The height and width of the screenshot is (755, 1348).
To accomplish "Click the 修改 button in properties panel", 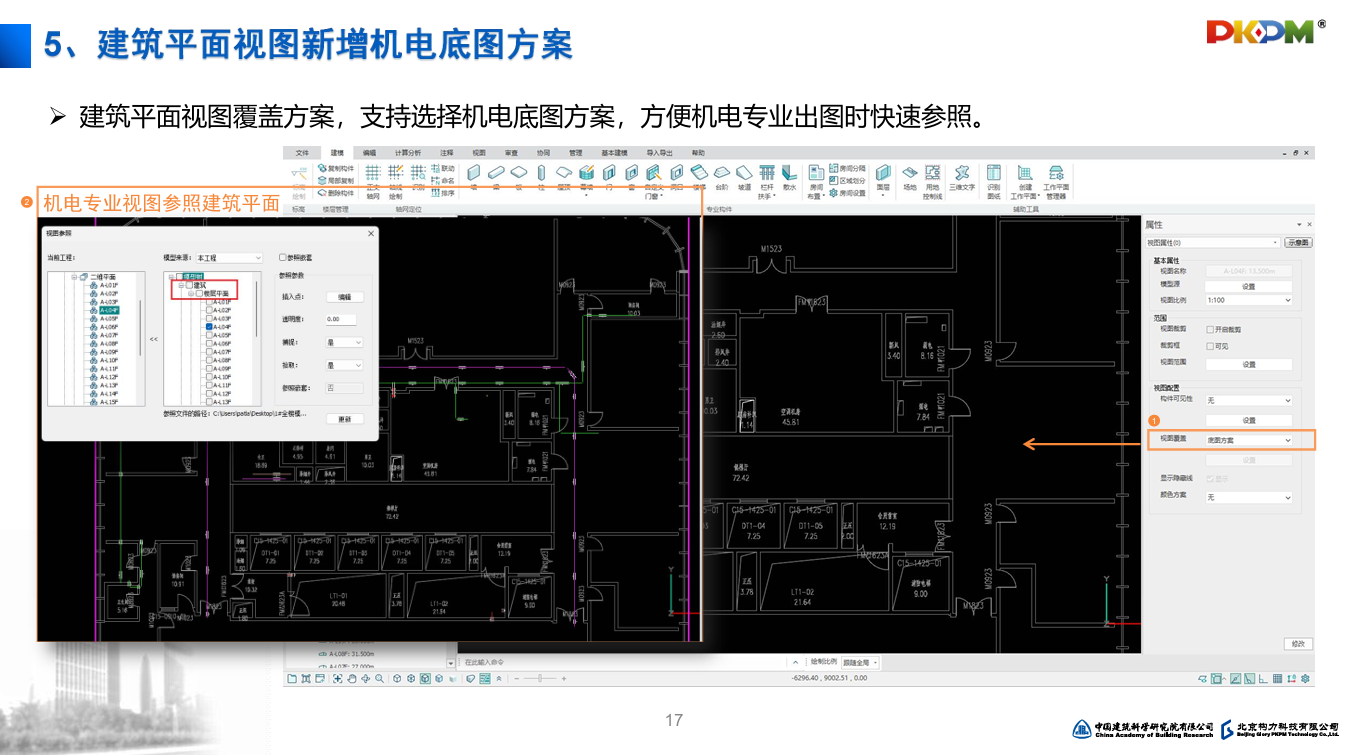I will pos(1298,644).
